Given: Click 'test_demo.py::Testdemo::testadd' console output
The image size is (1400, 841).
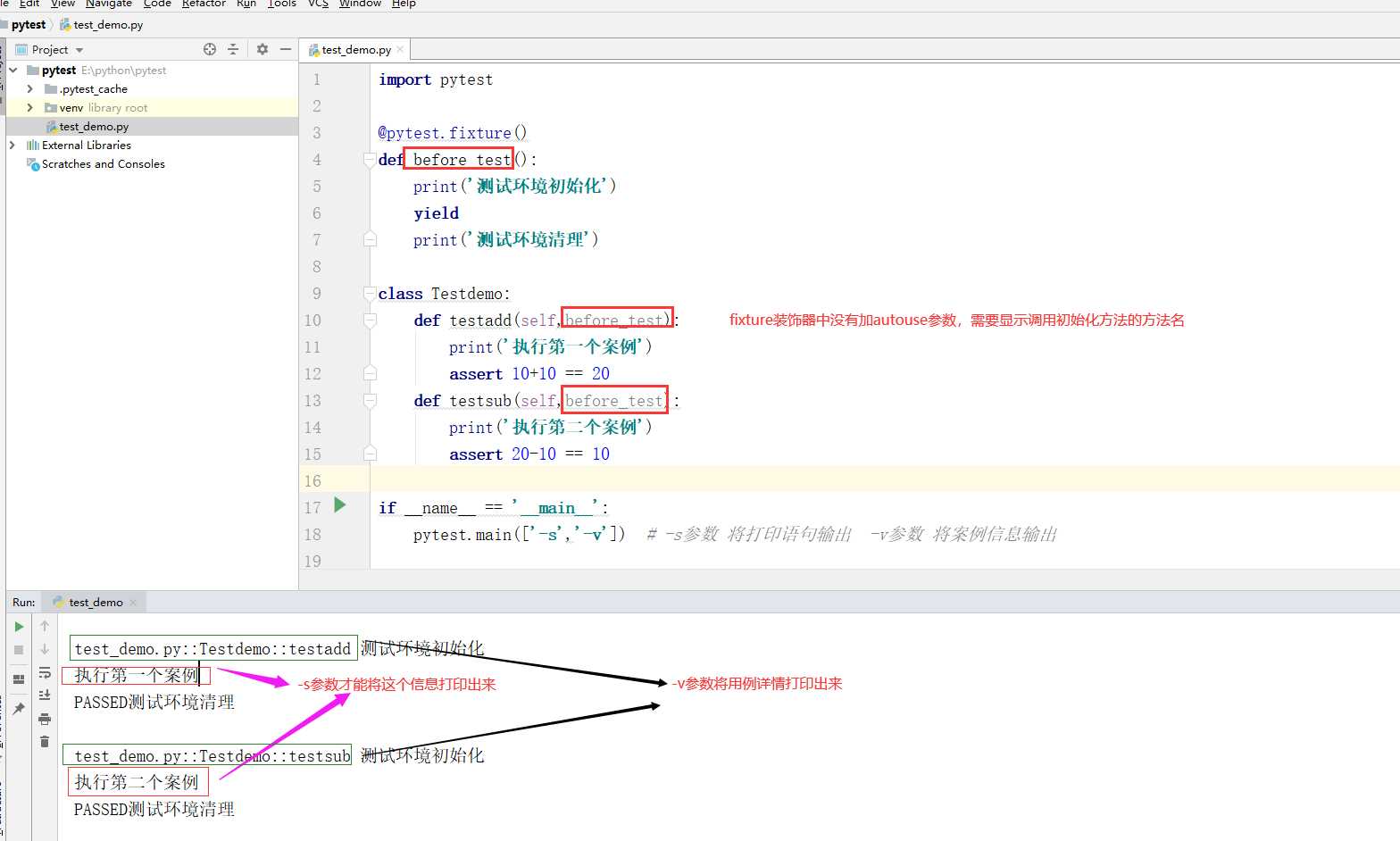Looking at the screenshot, I should (212, 649).
